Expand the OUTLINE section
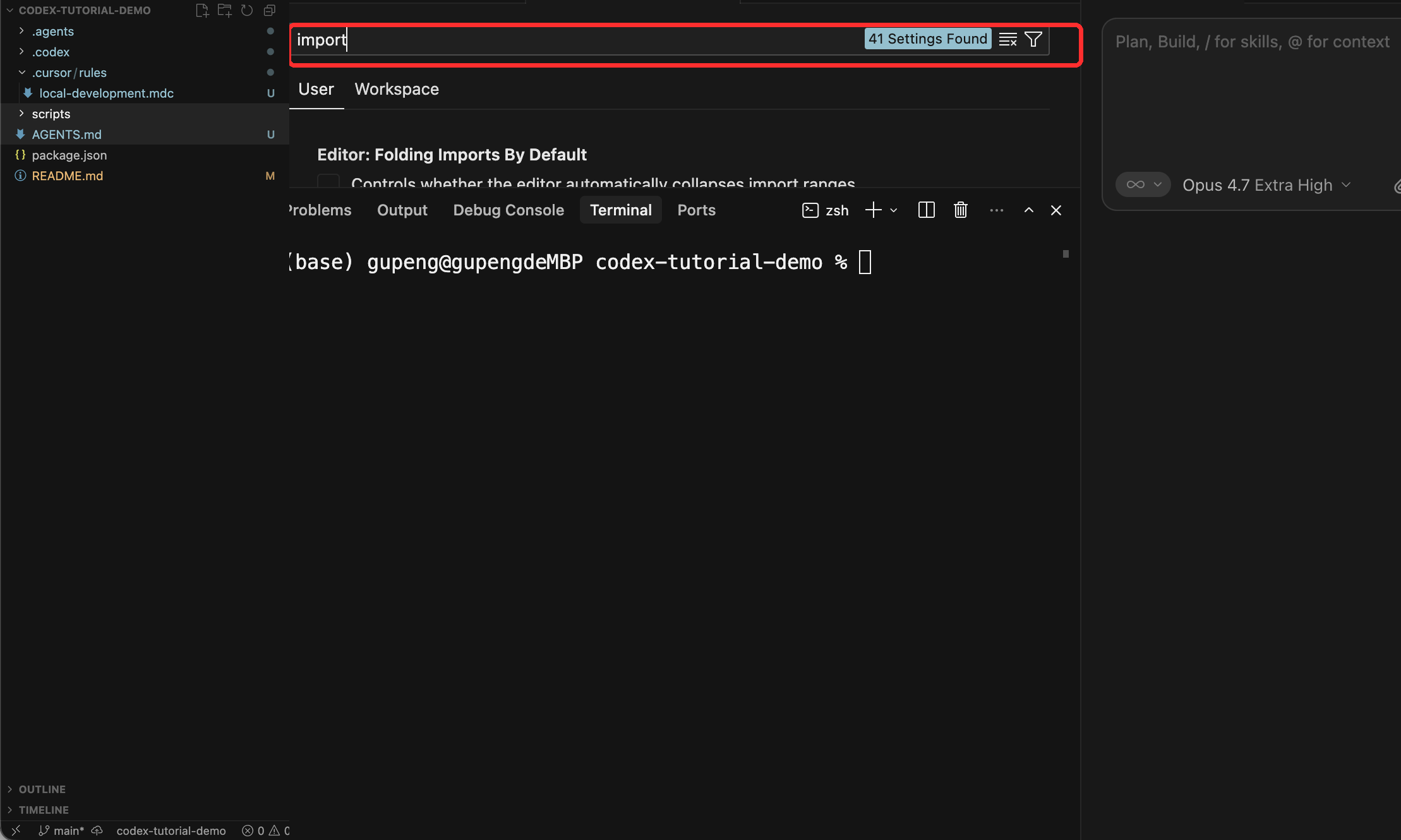 tap(145, 789)
